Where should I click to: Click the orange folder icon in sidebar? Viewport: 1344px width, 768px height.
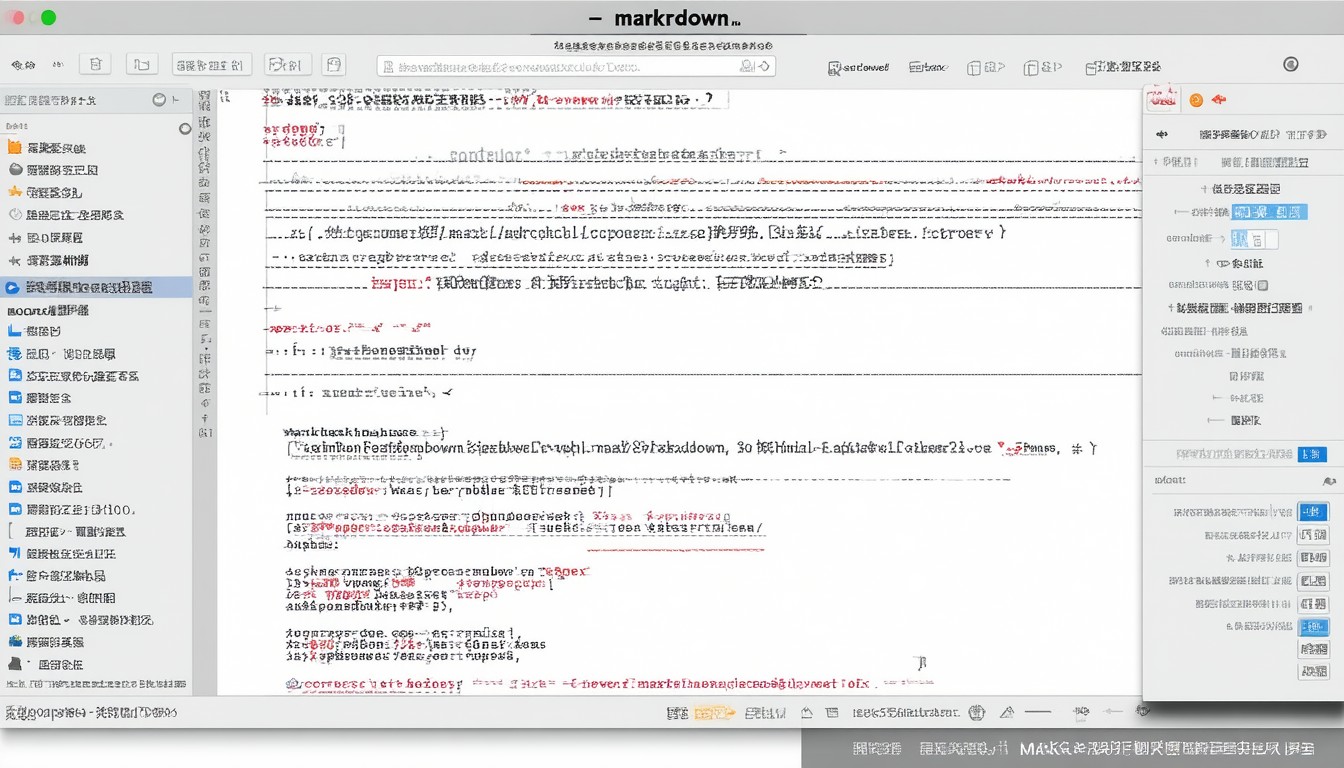(14, 147)
